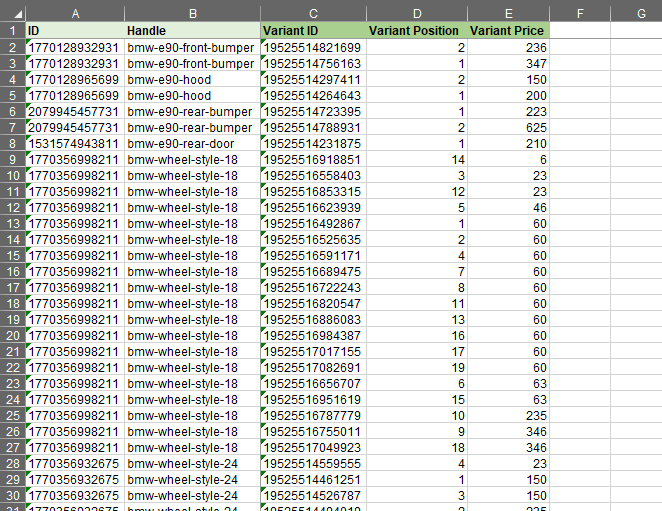This screenshot has height=511, width=662.
Task: Select Variant ID 19525516591171 cell
Action: (x=313, y=256)
